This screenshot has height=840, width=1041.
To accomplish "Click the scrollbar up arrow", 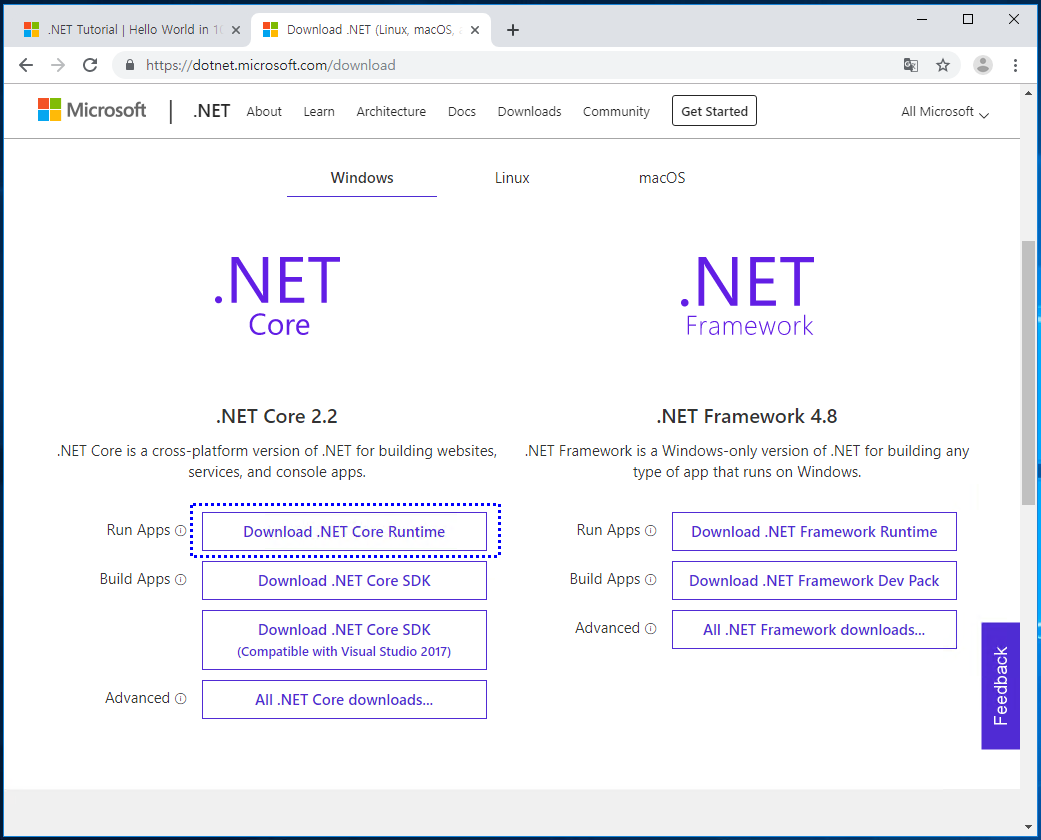I will click(x=1028, y=93).
